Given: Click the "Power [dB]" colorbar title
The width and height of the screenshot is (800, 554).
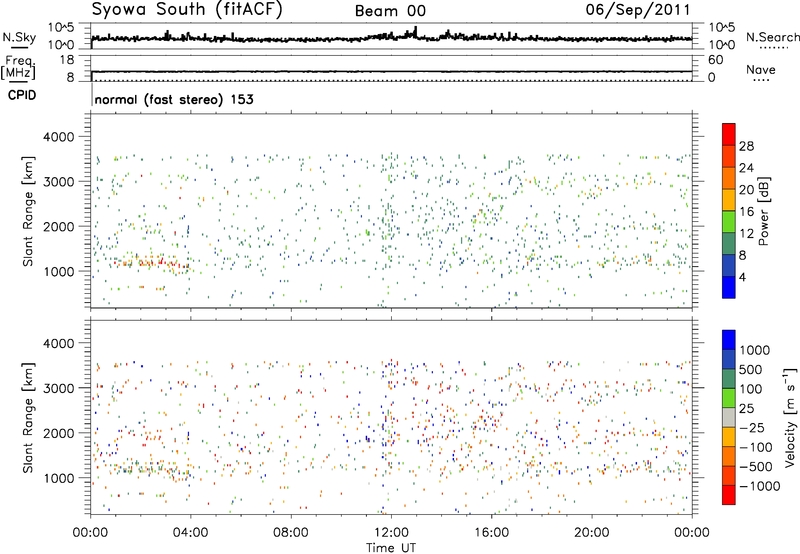Looking at the screenshot, I should click(764, 211).
